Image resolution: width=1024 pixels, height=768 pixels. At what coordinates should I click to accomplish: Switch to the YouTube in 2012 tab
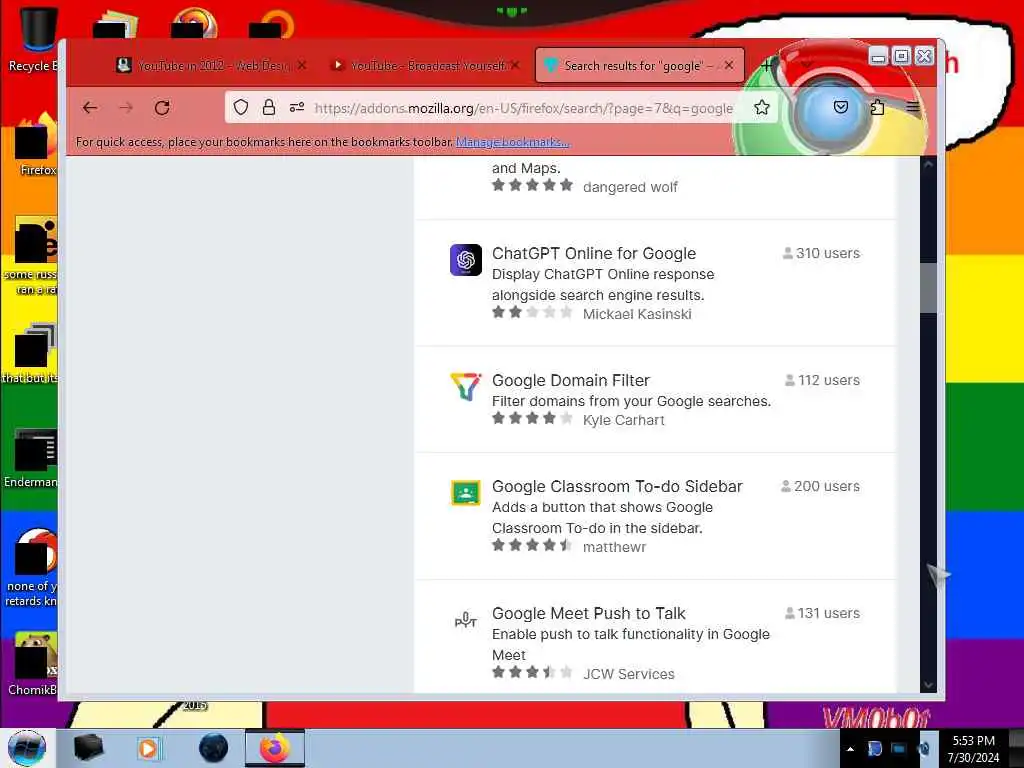(x=210, y=65)
